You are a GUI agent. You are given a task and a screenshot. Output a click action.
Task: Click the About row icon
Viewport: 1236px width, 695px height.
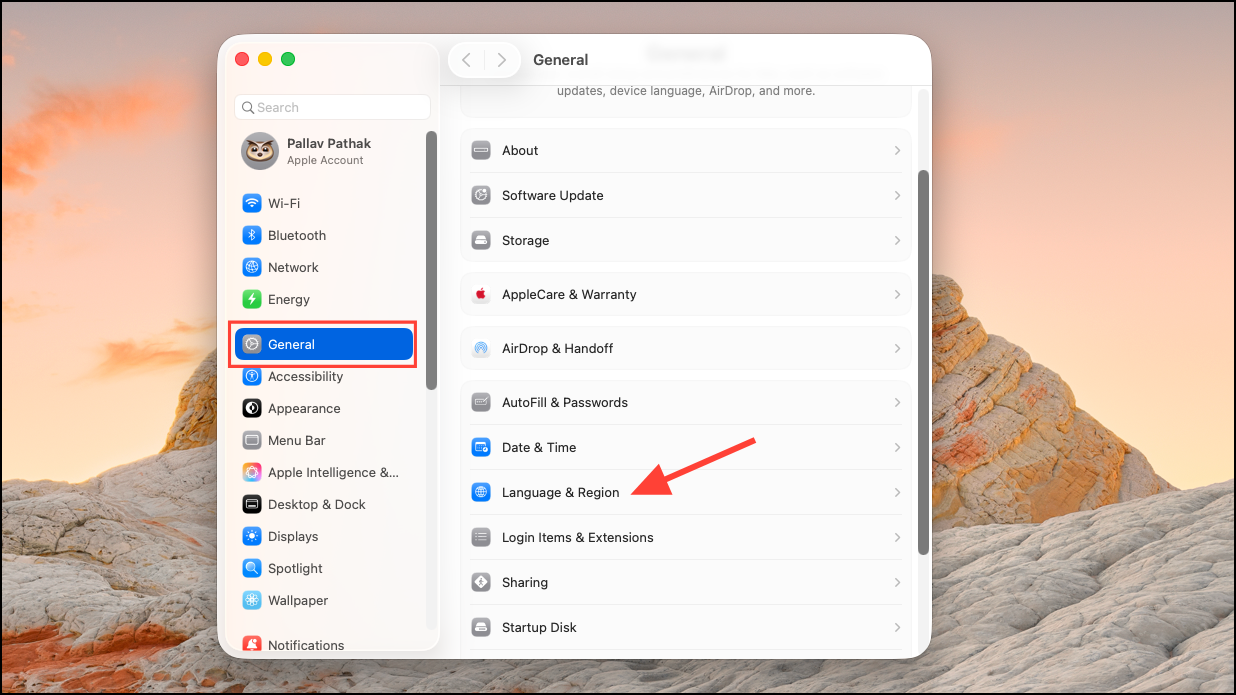[481, 150]
